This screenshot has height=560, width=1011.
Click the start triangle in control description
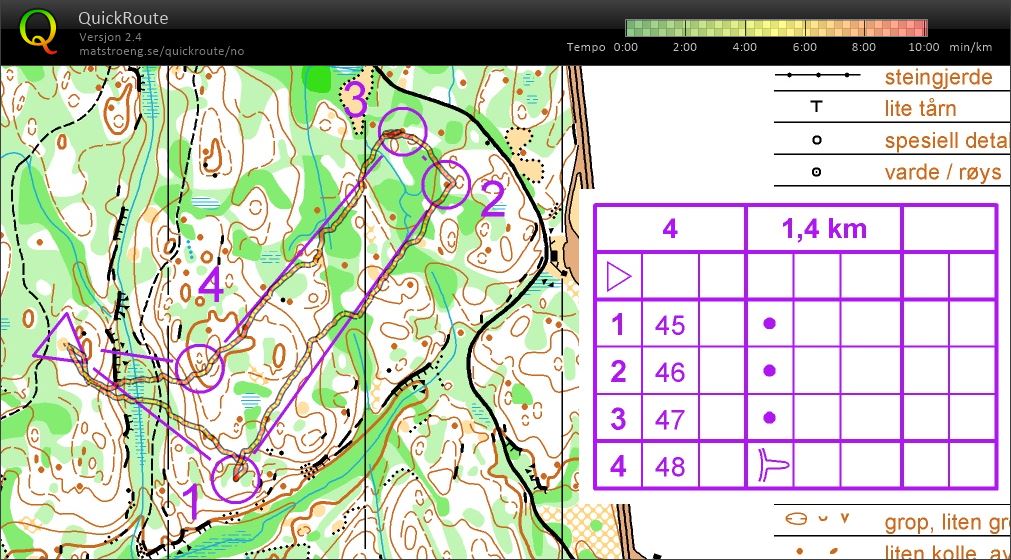[x=618, y=277]
